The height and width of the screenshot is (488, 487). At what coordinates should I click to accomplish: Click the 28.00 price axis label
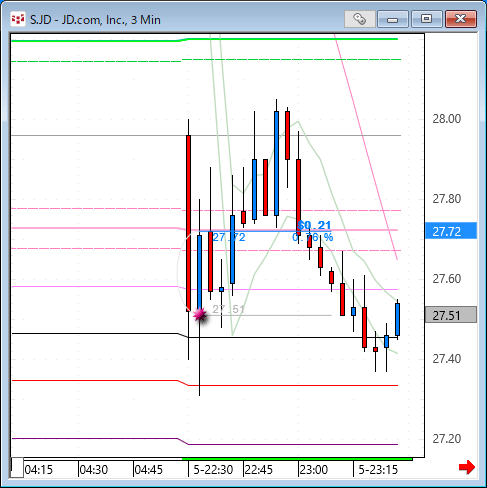pyautogui.click(x=447, y=119)
